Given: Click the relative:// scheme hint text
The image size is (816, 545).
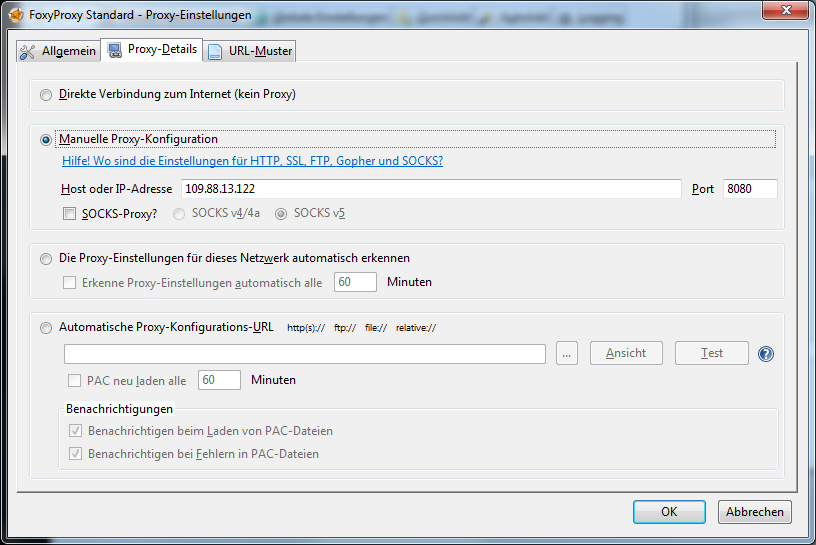Looking at the screenshot, I should click(x=416, y=328).
